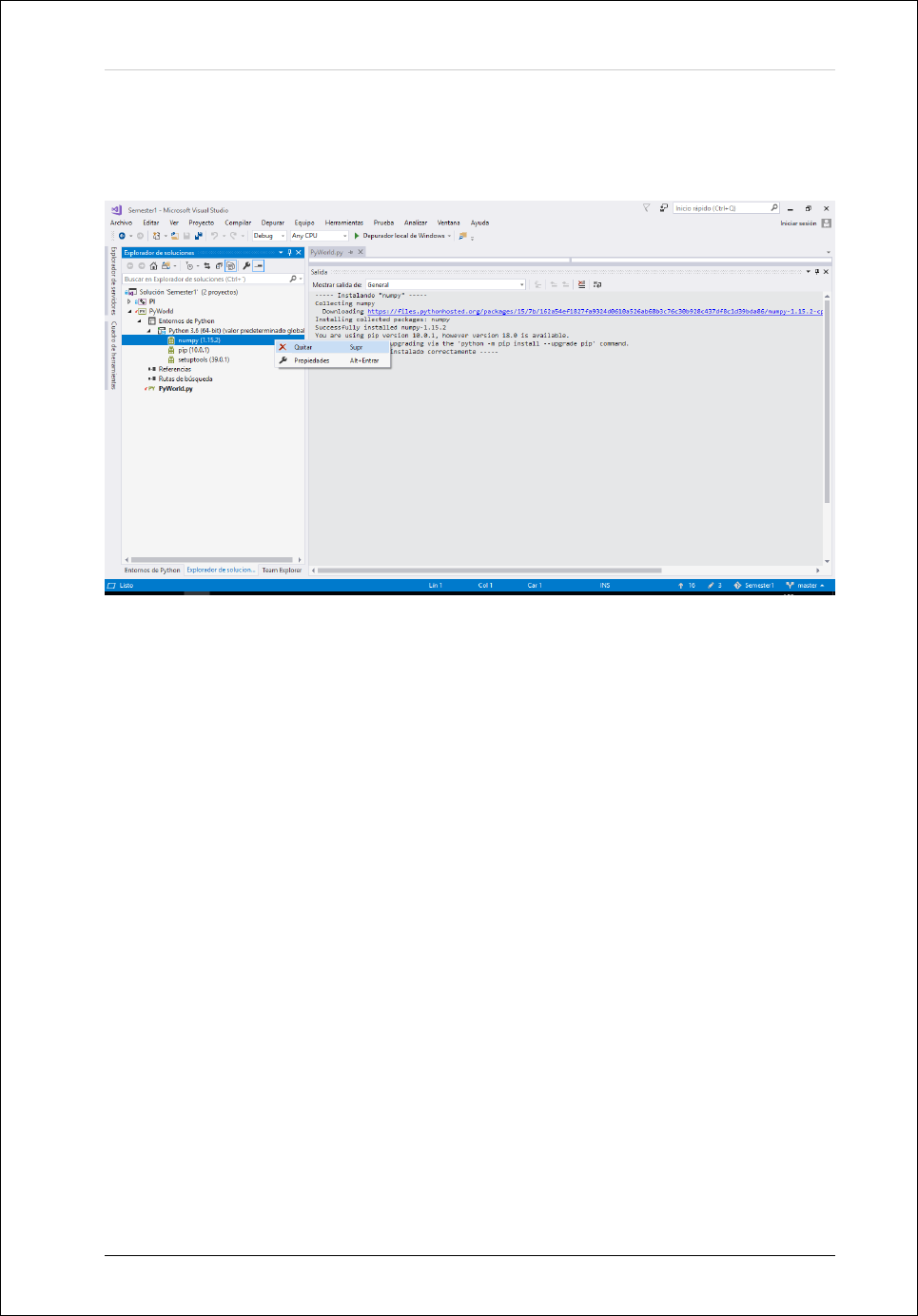Open master branch selector in status bar
This screenshot has width=918, height=1316.
tap(806, 586)
